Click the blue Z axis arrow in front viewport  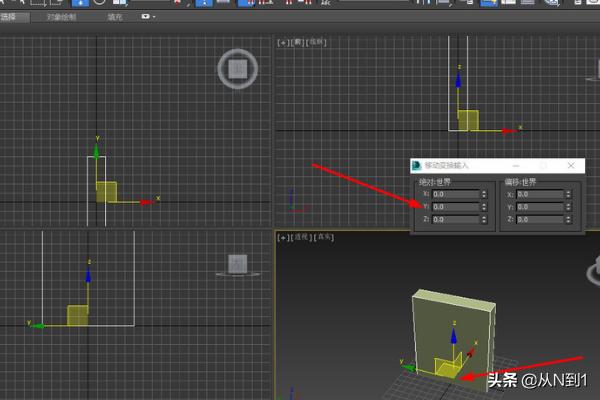tap(458, 80)
